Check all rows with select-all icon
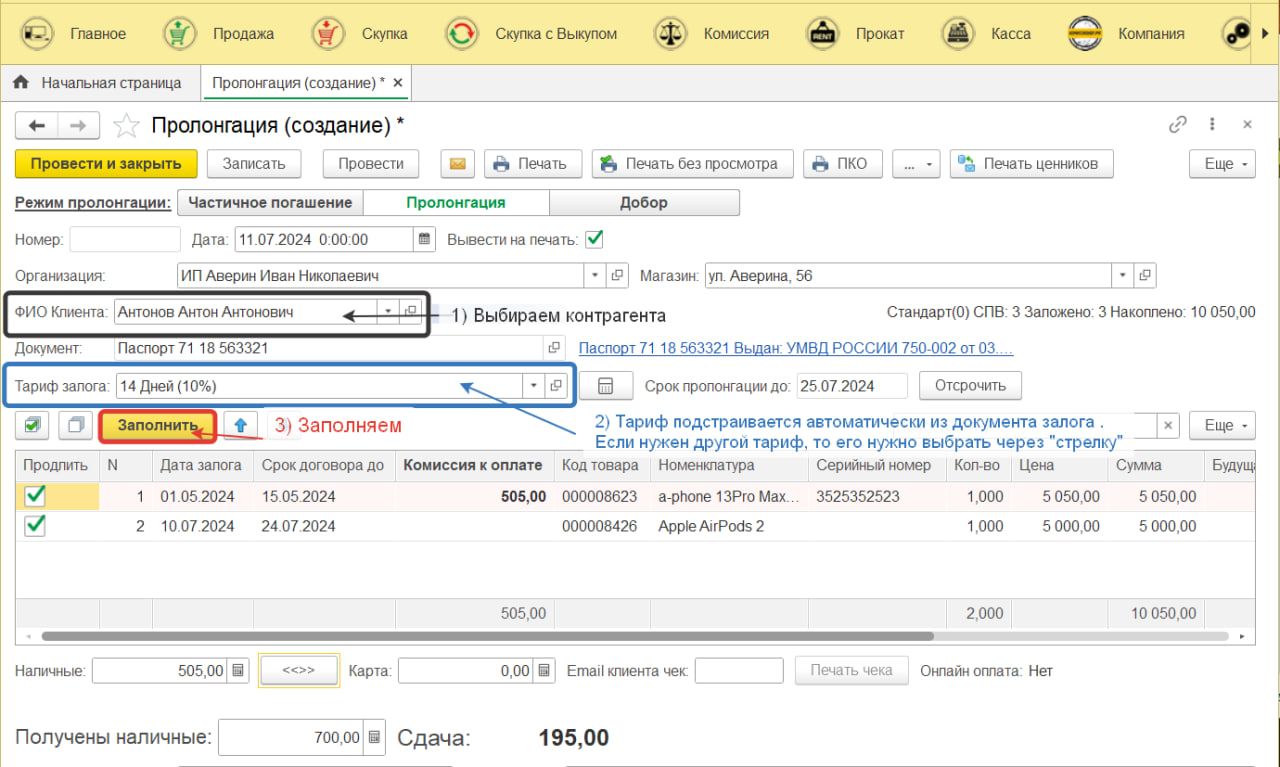1280x767 pixels. [33, 425]
